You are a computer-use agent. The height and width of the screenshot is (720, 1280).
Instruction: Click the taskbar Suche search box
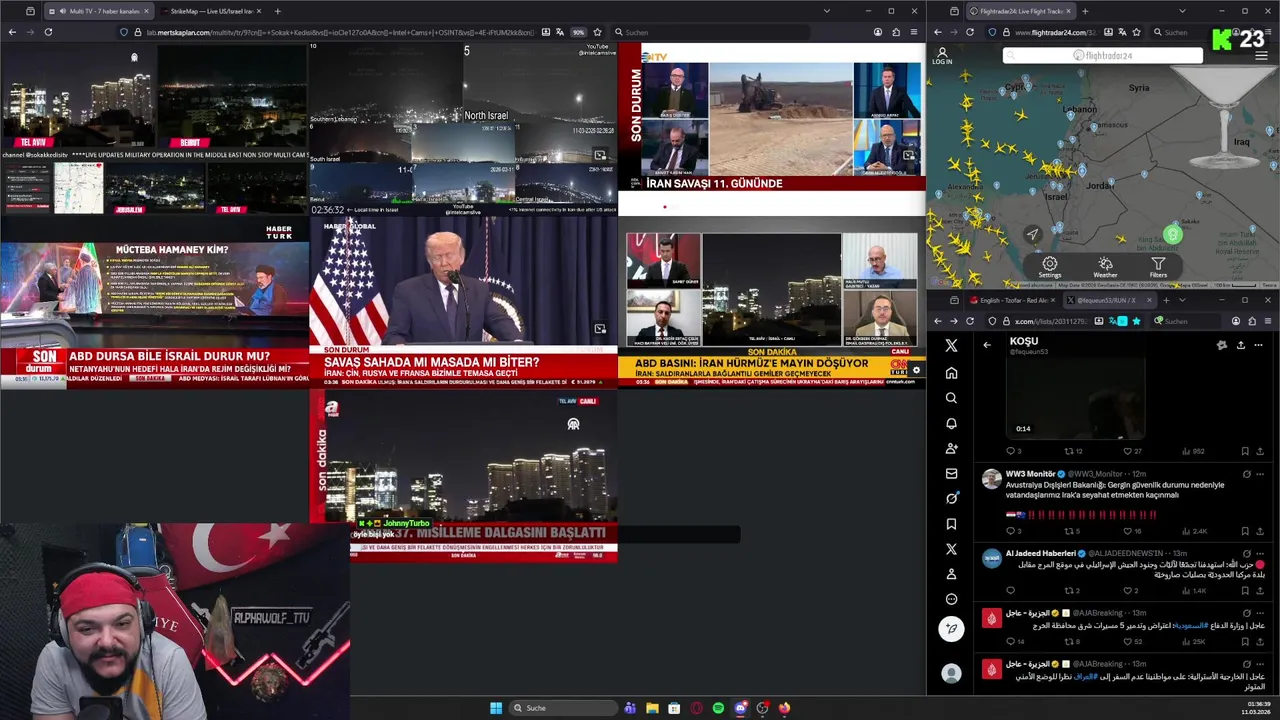(561, 708)
